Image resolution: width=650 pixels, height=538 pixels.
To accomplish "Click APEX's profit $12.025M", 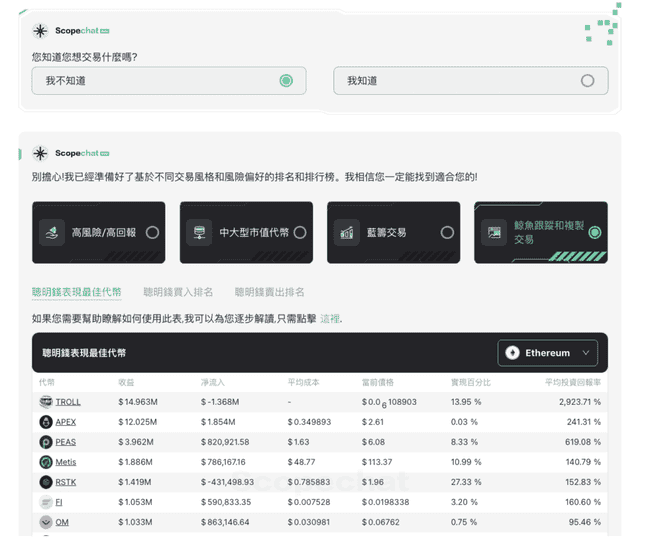I will point(138,422).
